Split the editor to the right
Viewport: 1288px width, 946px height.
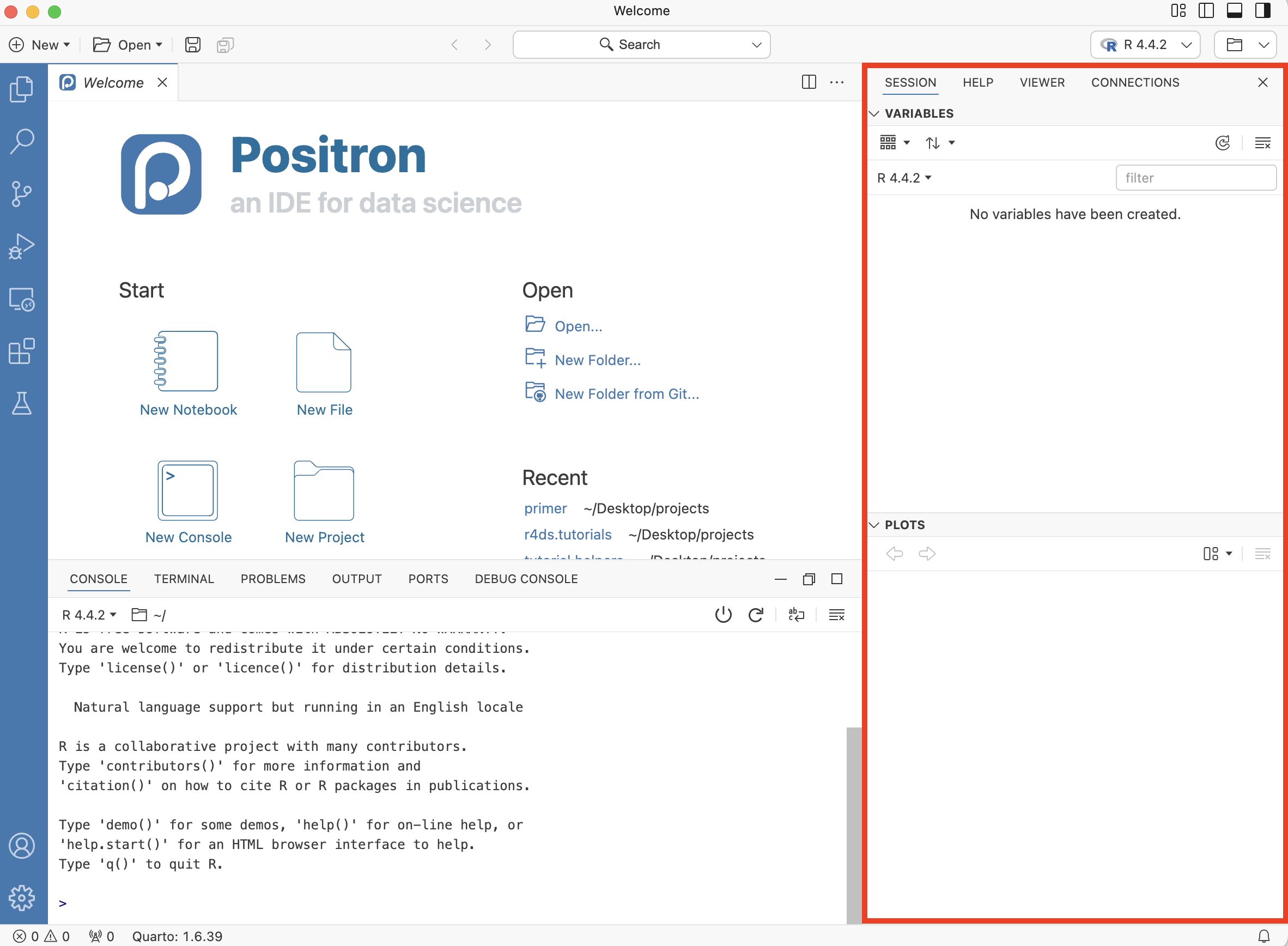809,82
